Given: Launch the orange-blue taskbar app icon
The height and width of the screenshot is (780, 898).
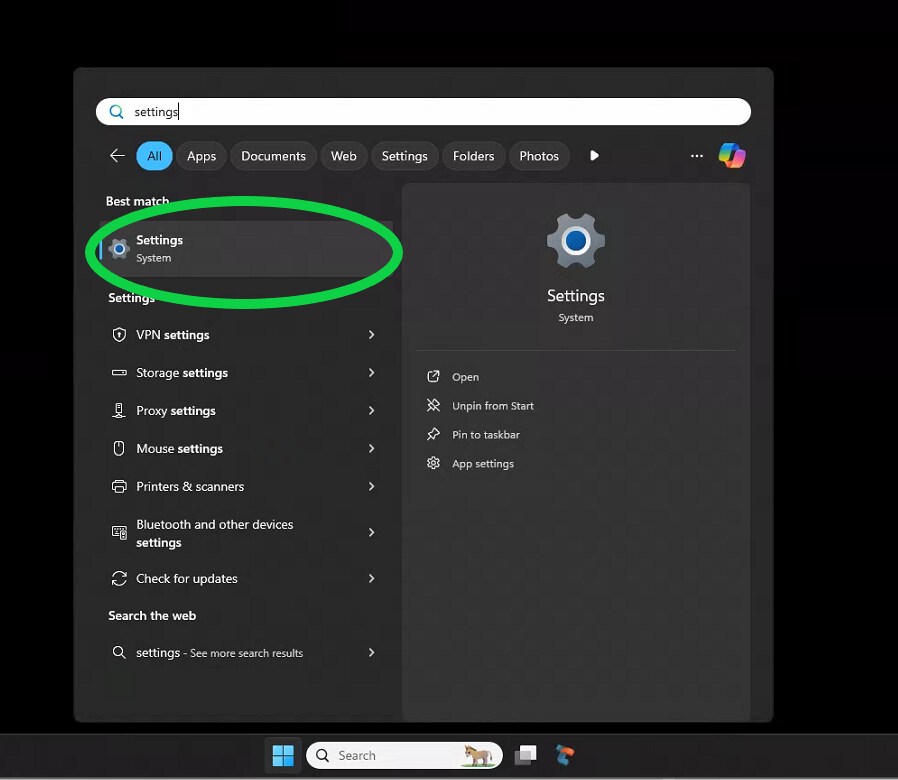Looking at the screenshot, I should click(565, 755).
